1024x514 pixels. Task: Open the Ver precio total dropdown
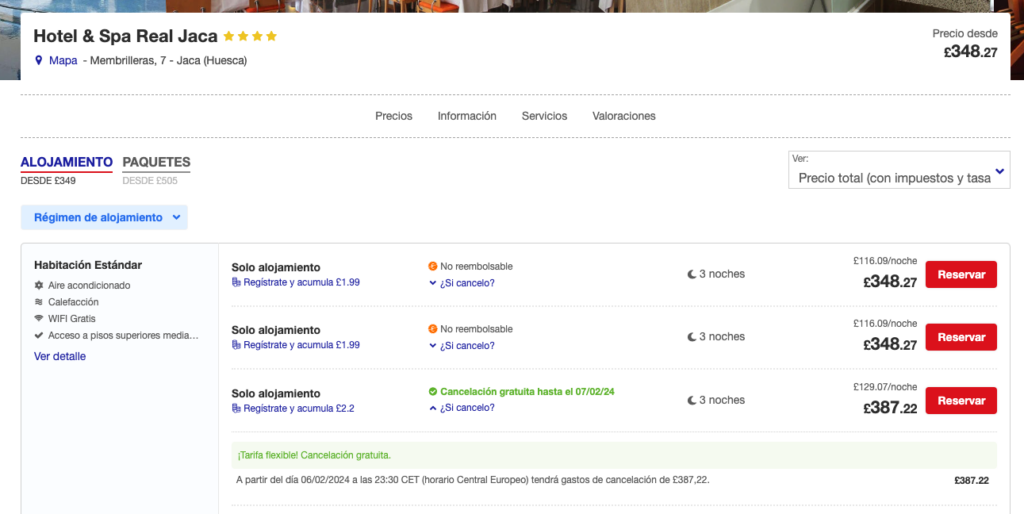pos(899,170)
